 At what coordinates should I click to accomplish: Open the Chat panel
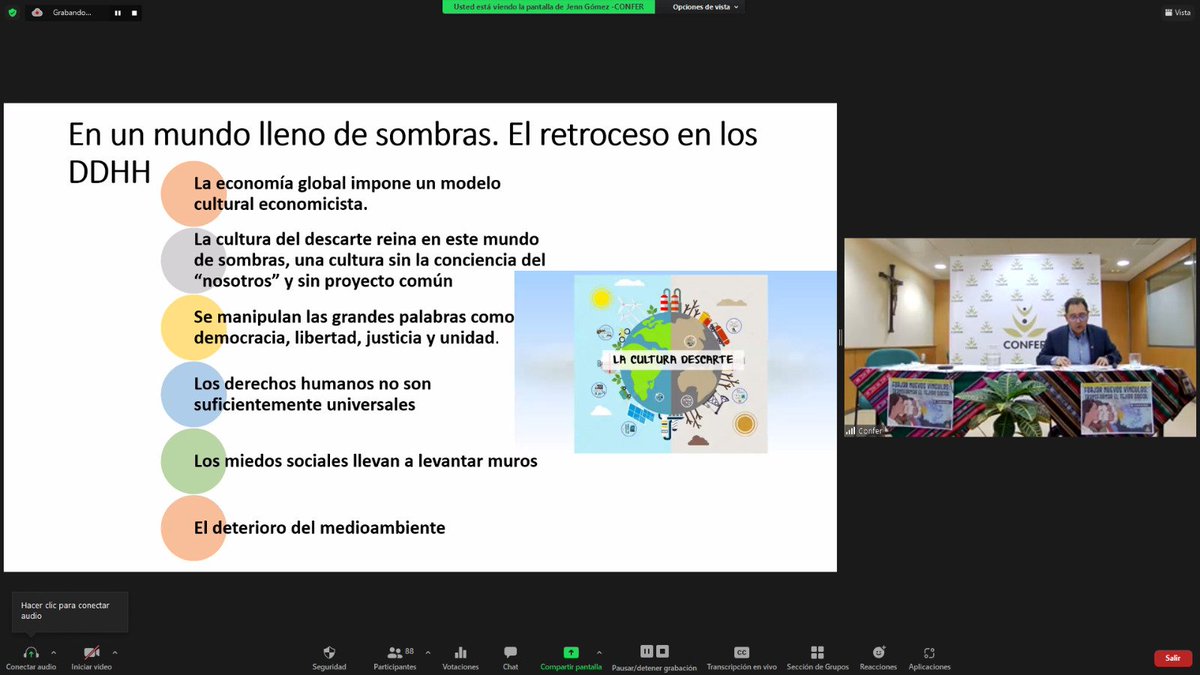click(x=510, y=657)
